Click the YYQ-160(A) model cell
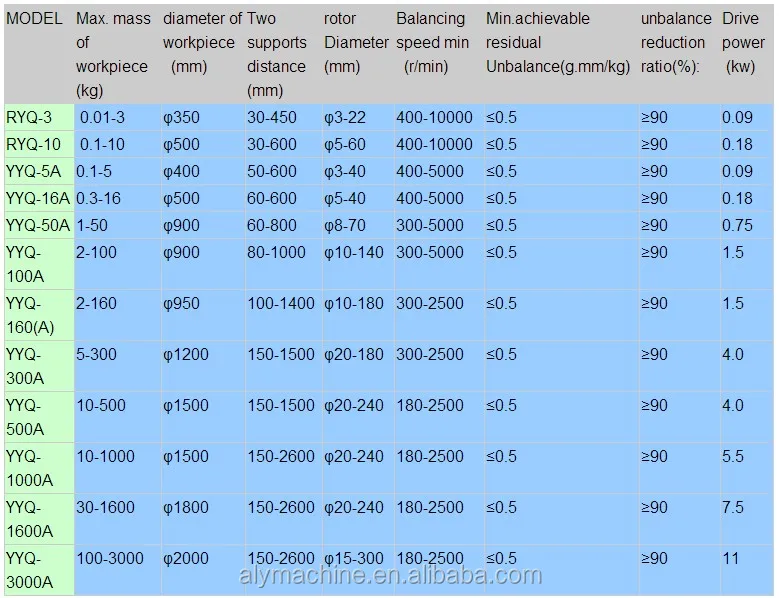This screenshot has width=779, height=598. click(35, 315)
